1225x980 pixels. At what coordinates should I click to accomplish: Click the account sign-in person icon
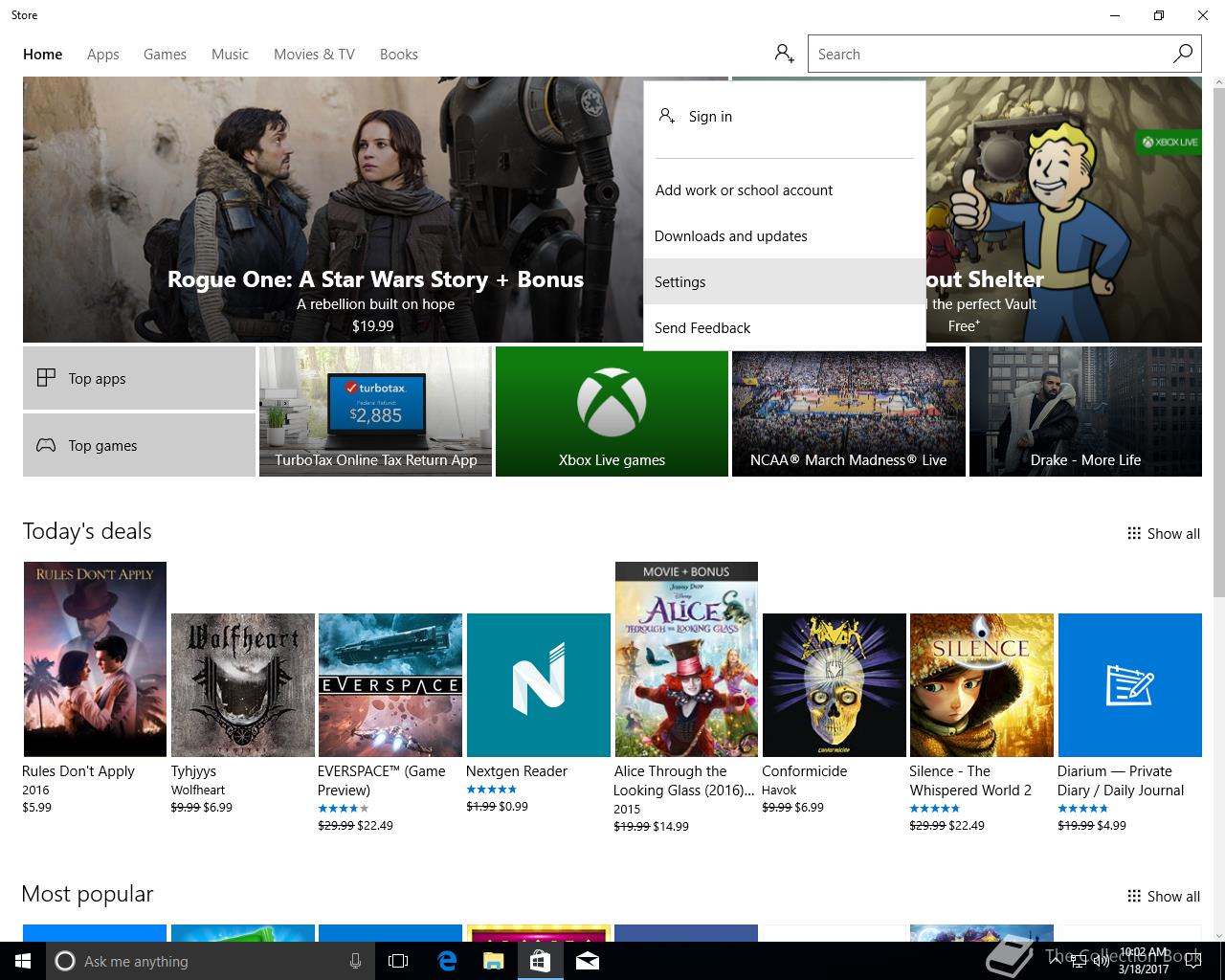pyautogui.click(x=785, y=54)
